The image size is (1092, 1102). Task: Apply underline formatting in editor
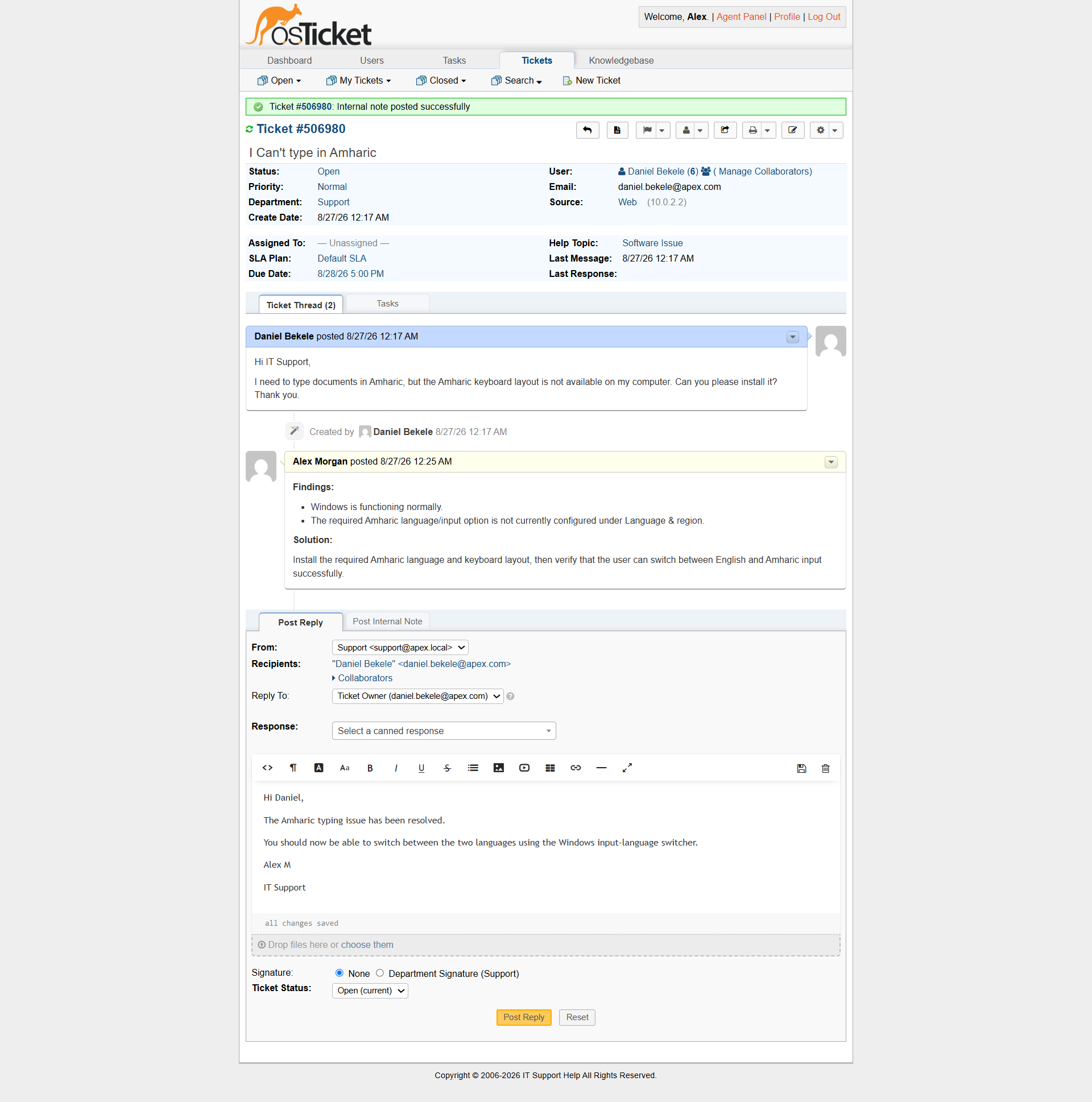click(x=421, y=768)
